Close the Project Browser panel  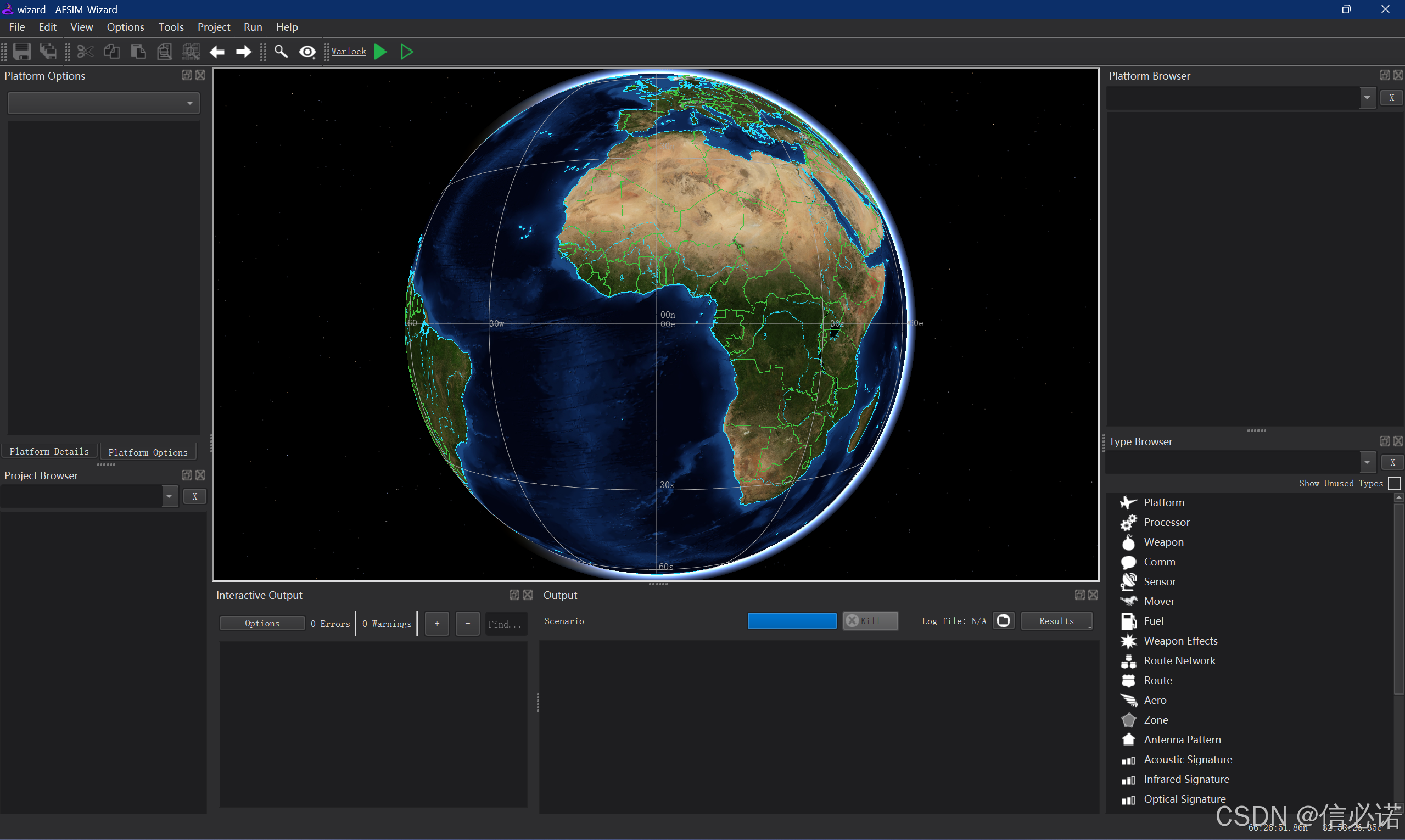point(200,475)
